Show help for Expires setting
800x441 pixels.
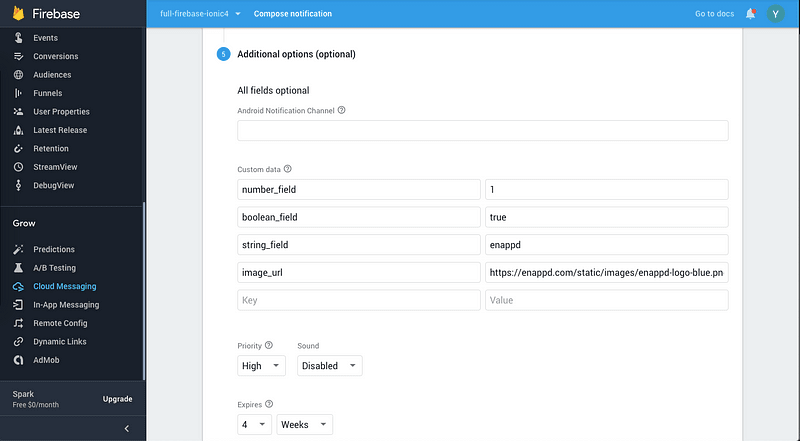(269, 404)
